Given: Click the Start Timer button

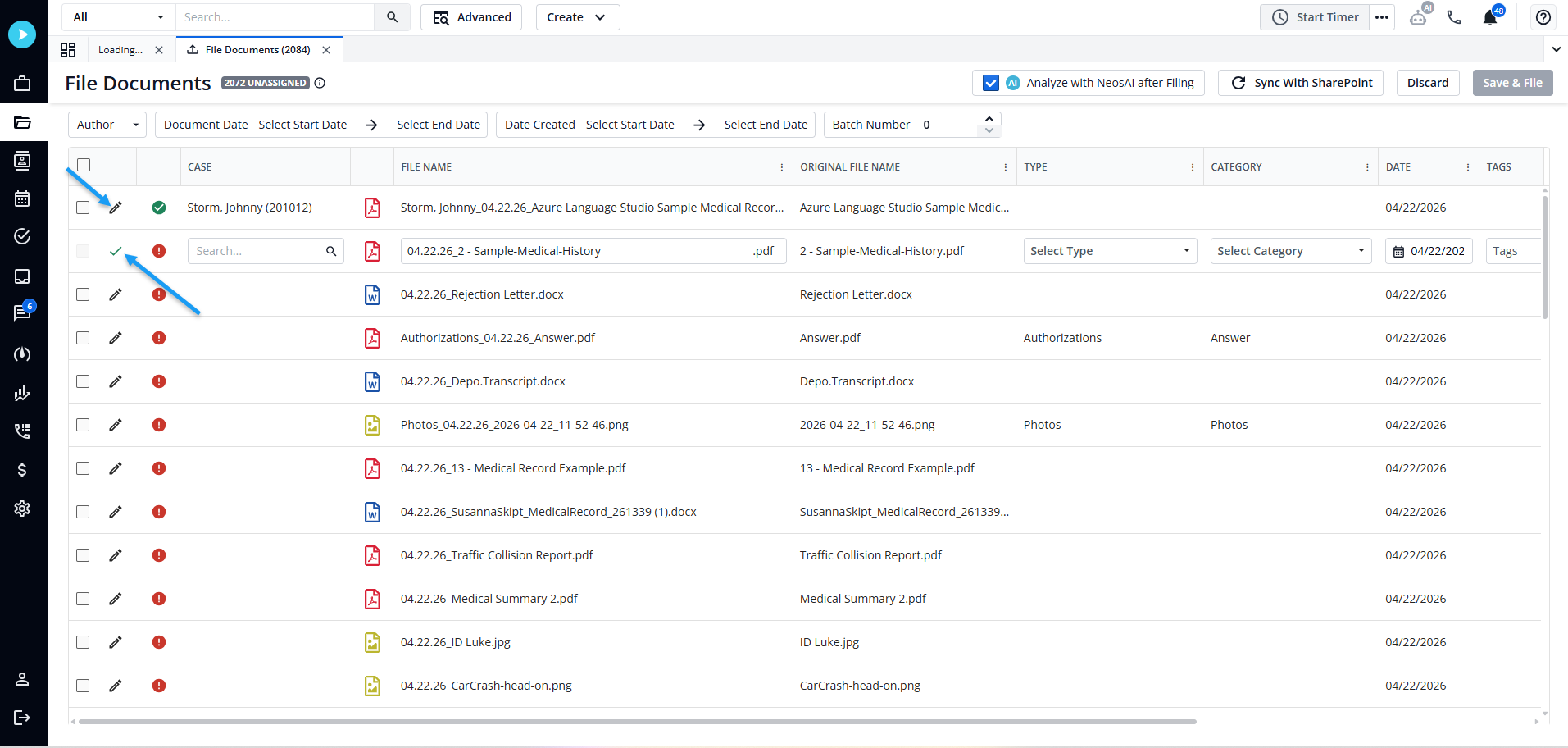Looking at the screenshot, I should click(1315, 17).
